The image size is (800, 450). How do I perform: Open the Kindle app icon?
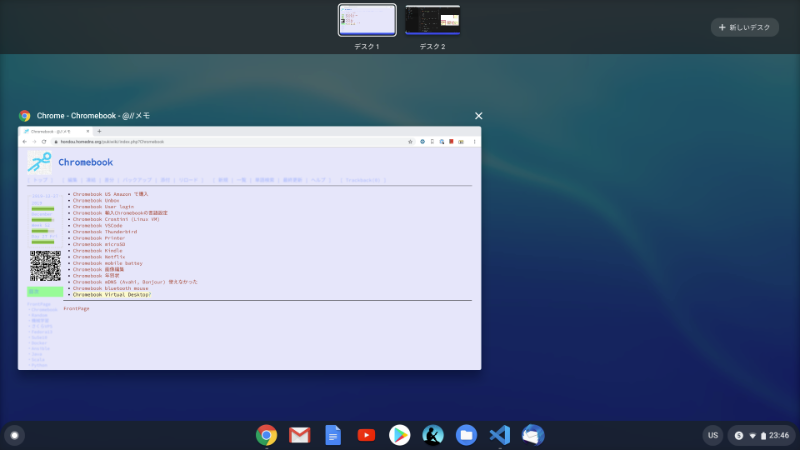click(432, 435)
